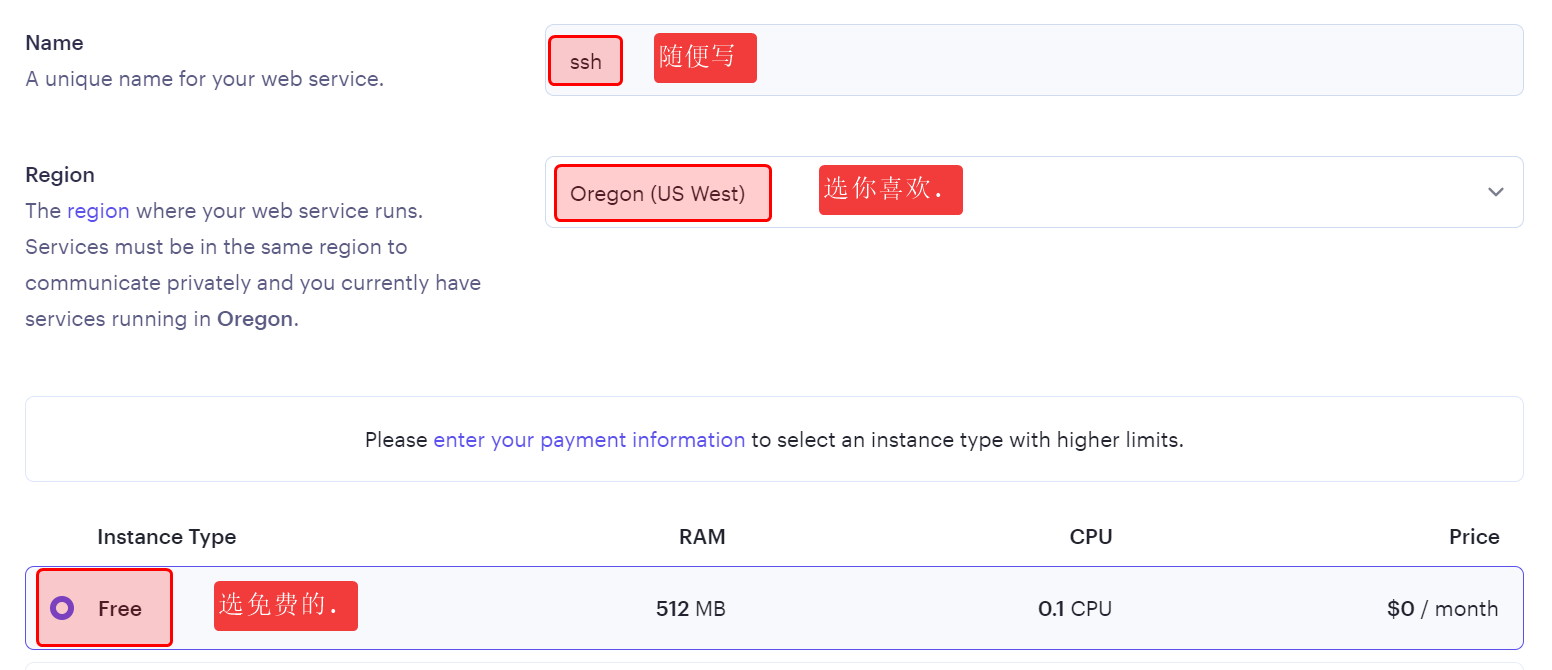The height and width of the screenshot is (670, 1552).
Task: Click the red '选你喜欢.' annotation label
Action: [890, 189]
